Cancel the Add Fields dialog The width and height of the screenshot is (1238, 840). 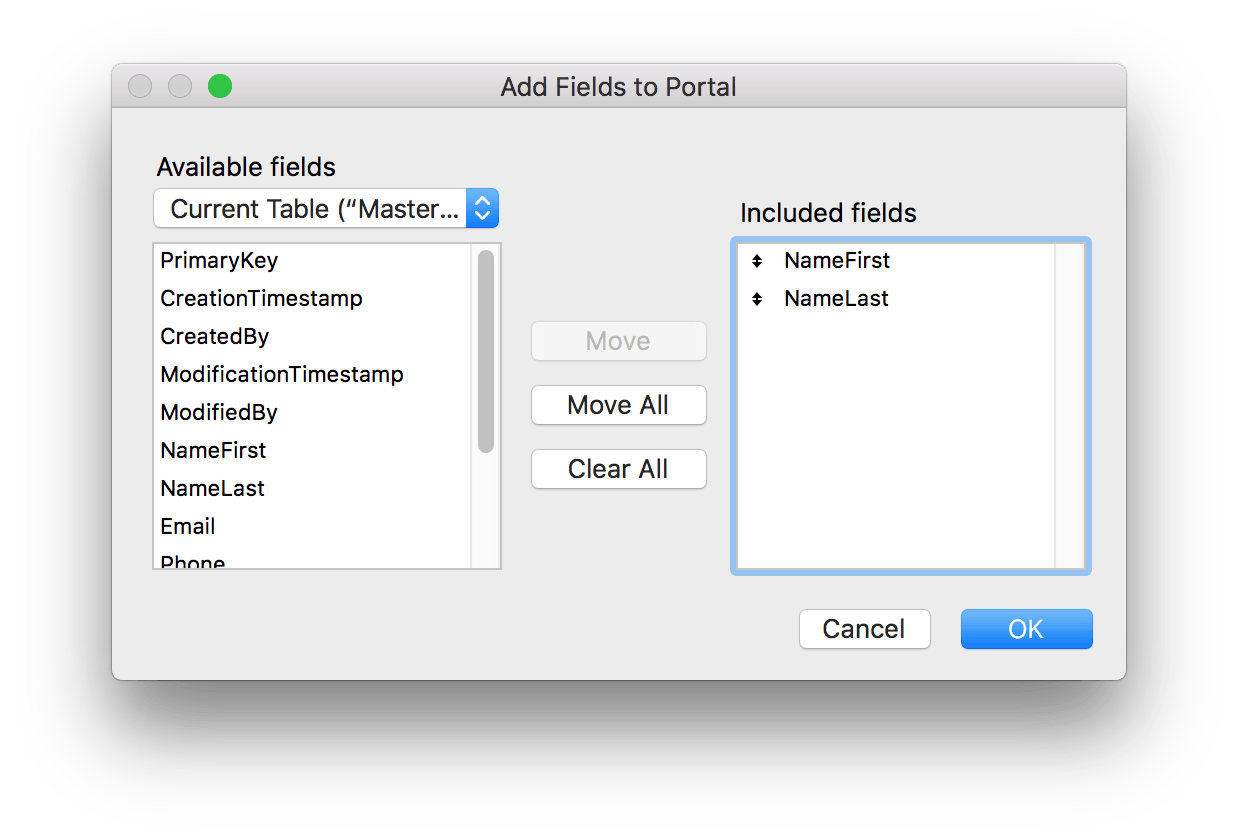(x=864, y=629)
